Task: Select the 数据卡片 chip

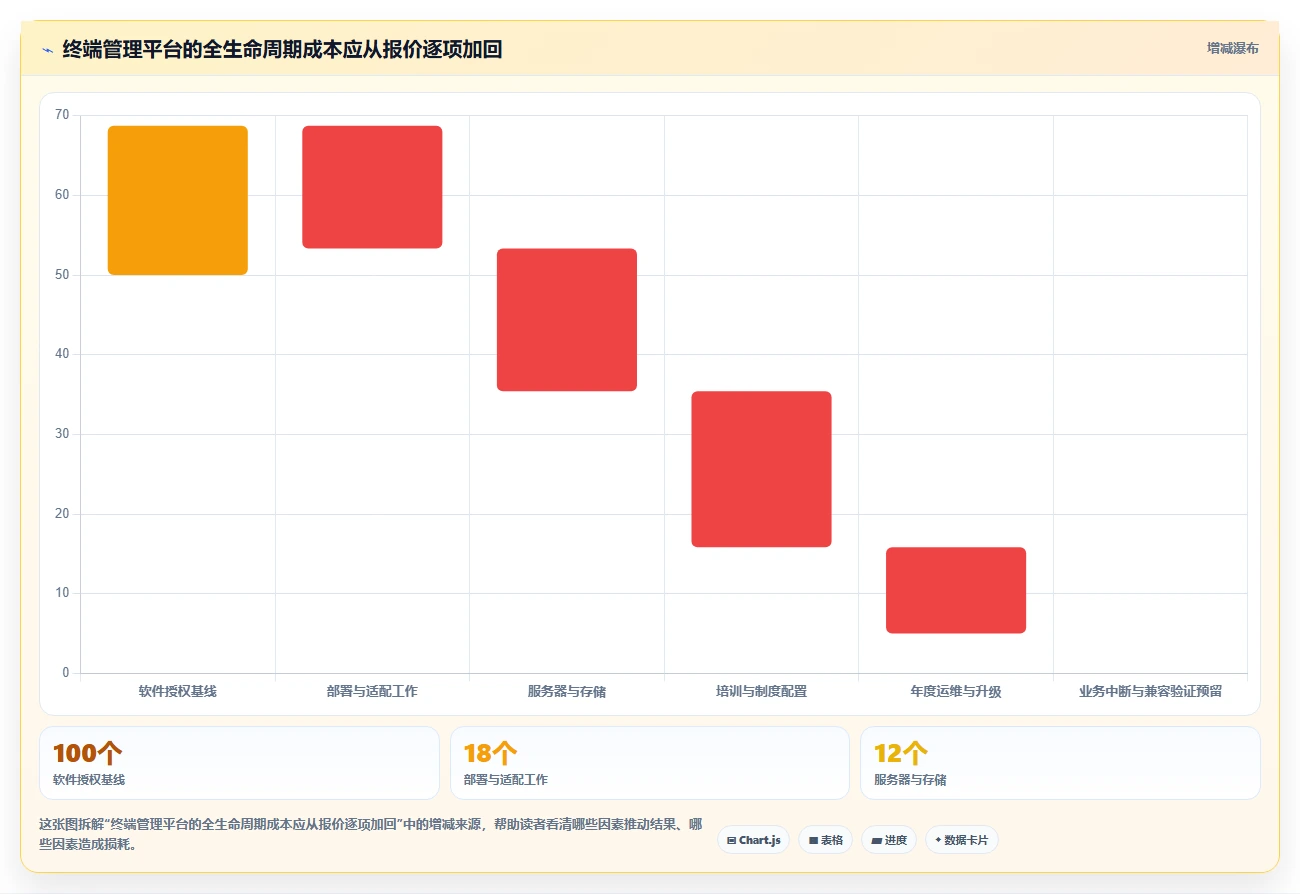Action: click(961, 840)
